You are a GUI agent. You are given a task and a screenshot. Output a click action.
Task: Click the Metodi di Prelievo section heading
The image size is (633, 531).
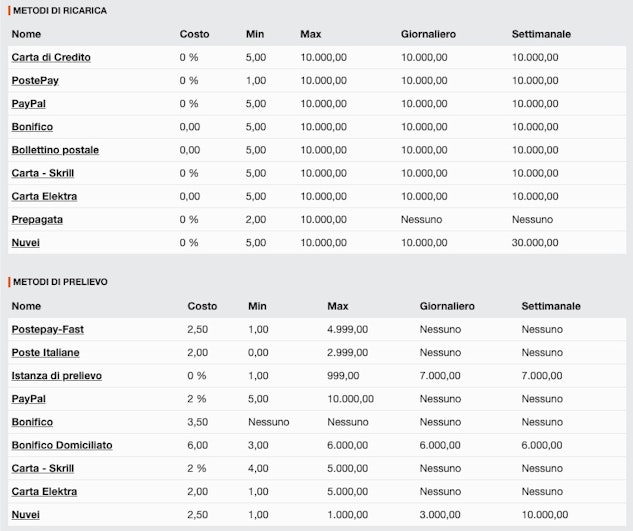point(60,282)
